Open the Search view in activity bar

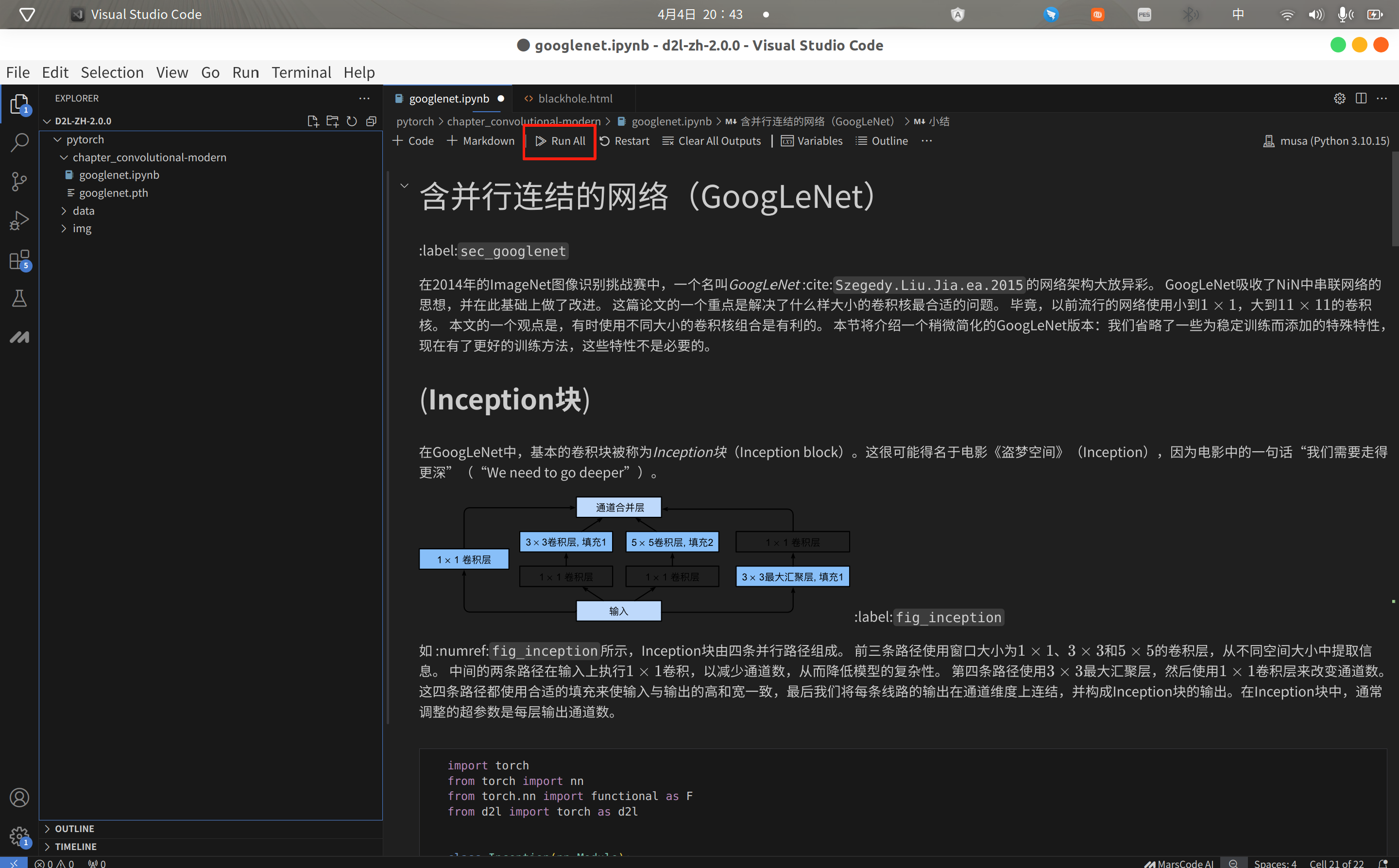pyautogui.click(x=19, y=142)
